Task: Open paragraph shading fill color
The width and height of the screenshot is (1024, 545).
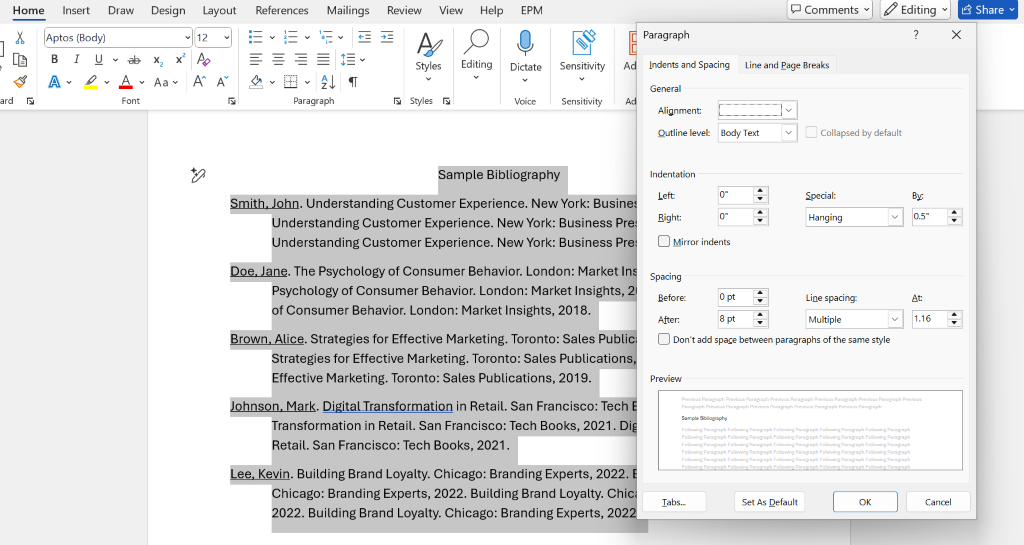Action: pyautogui.click(x=256, y=82)
